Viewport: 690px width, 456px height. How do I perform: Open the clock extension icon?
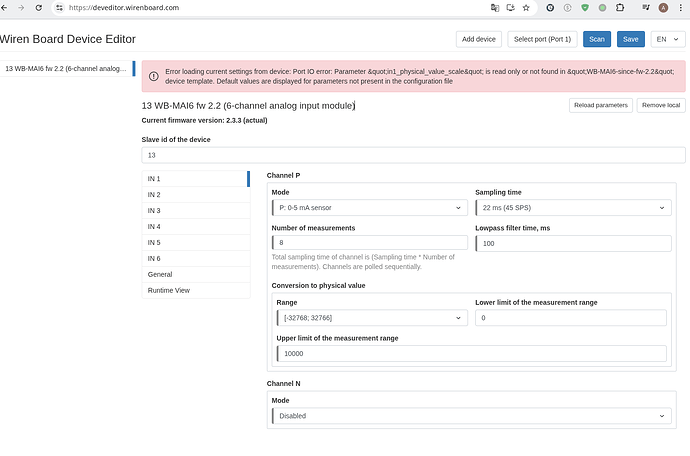[x=550, y=7]
